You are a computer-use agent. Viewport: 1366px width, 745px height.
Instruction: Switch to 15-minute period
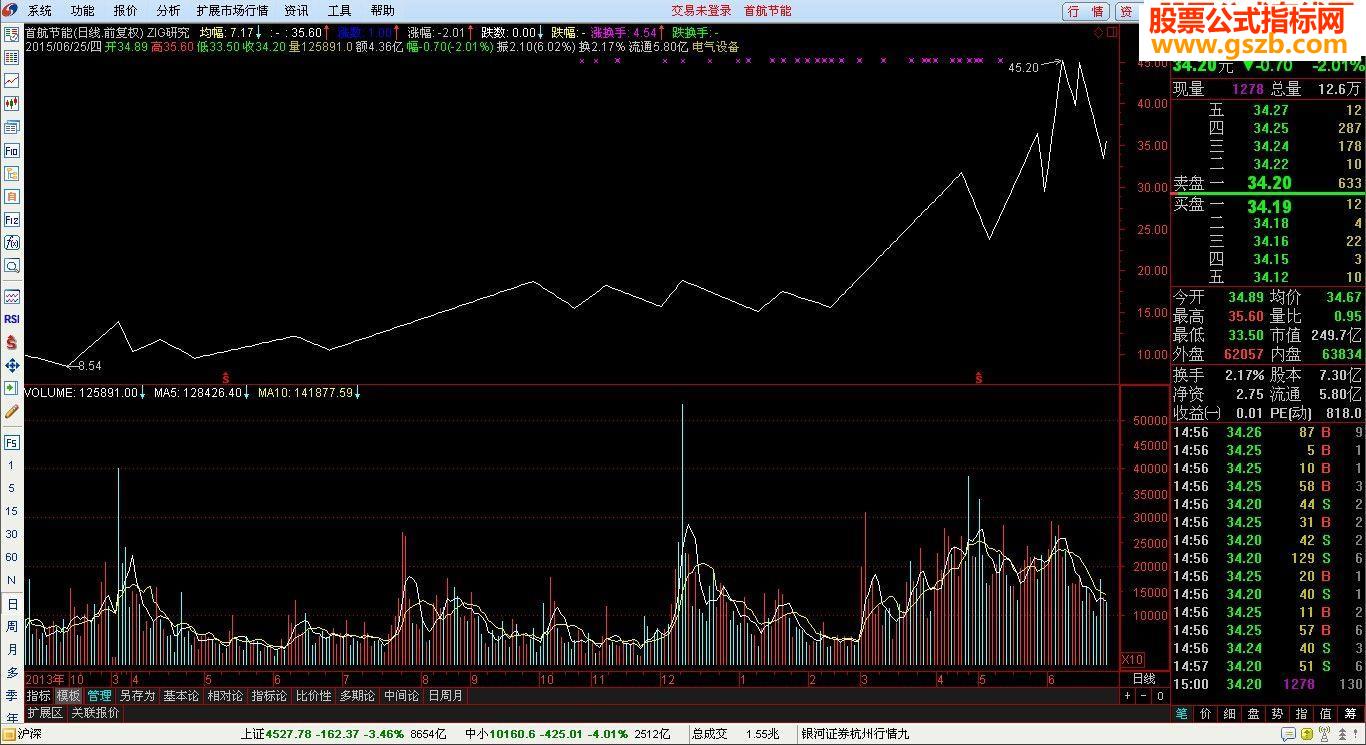coord(12,512)
